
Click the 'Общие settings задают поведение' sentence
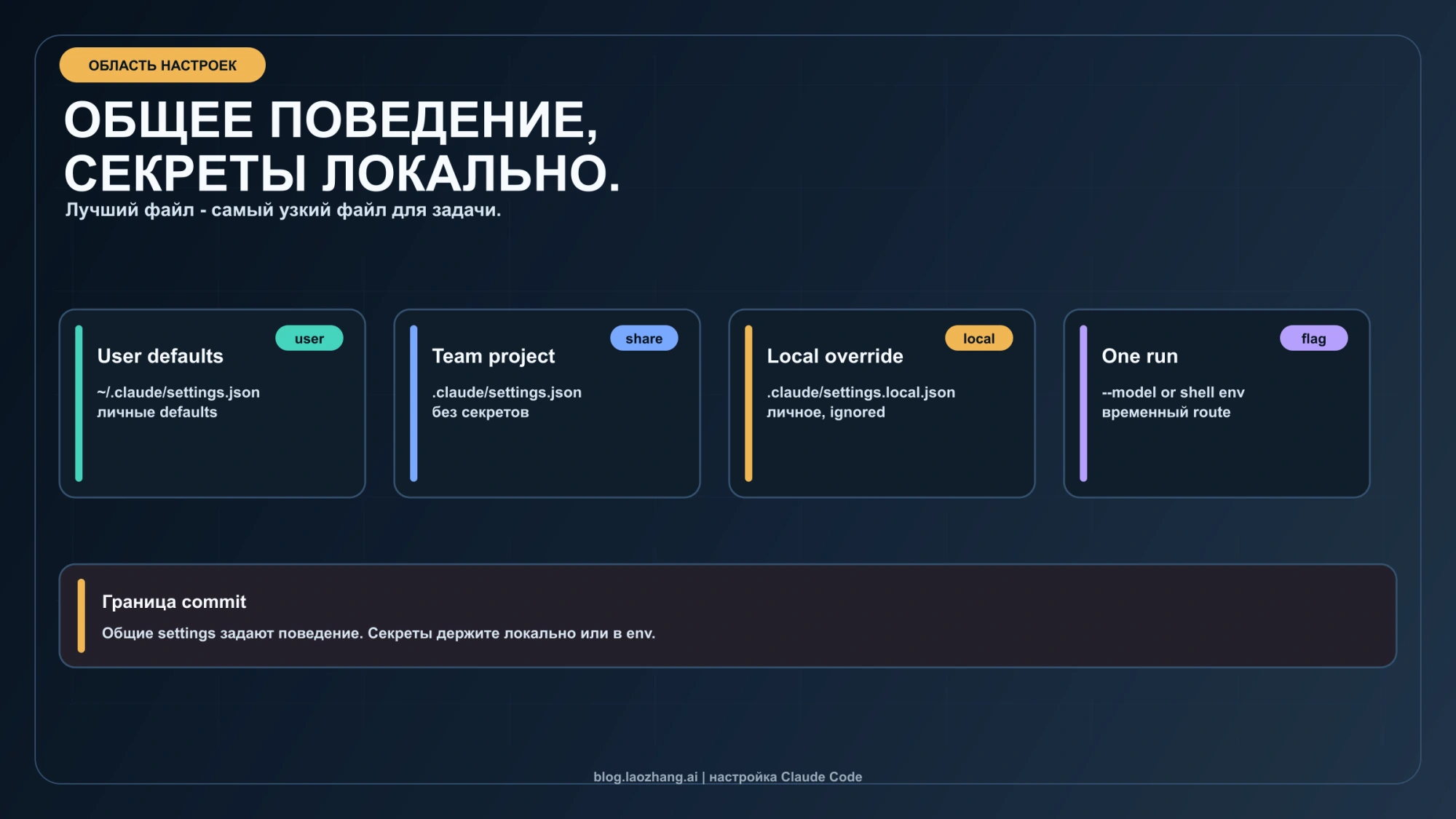(232, 633)
